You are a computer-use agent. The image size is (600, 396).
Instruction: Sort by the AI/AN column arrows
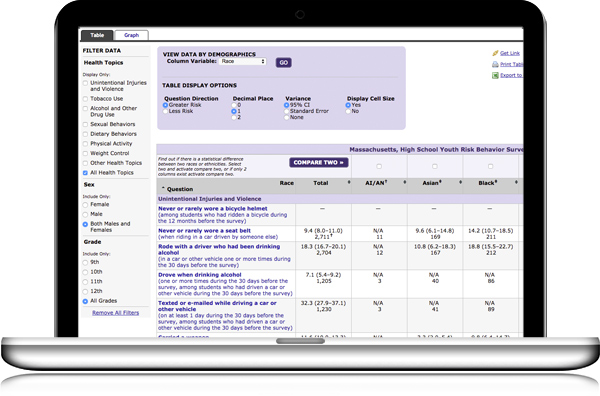click(404, 183)
